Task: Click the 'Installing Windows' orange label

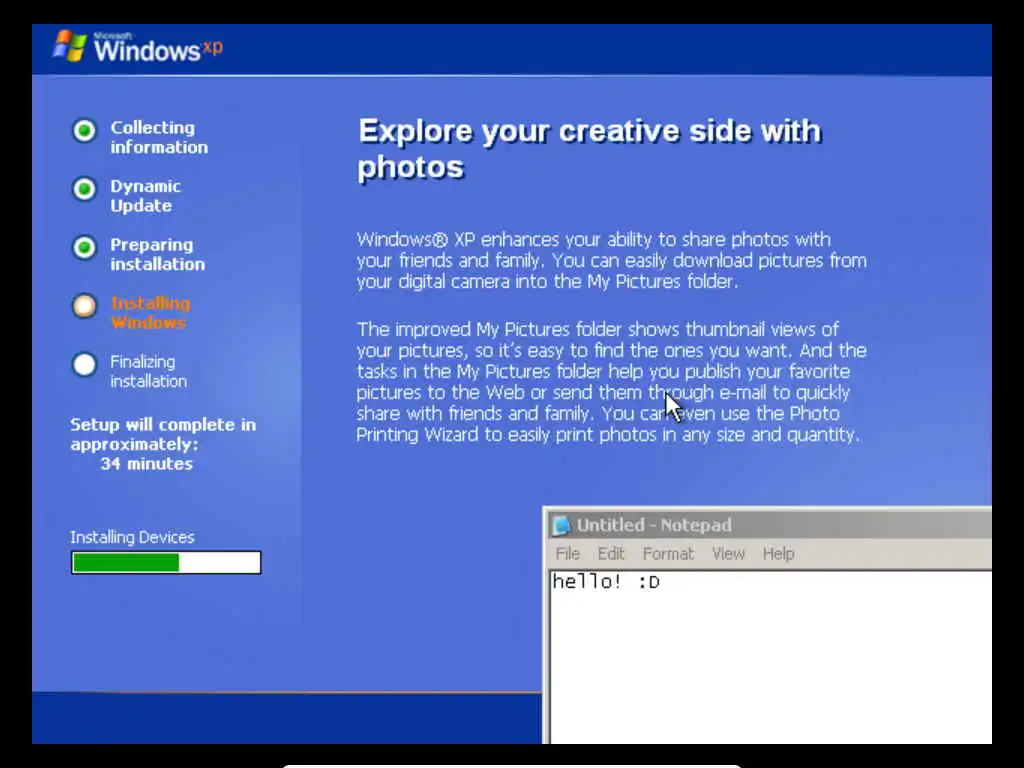Action: (150, 313)
